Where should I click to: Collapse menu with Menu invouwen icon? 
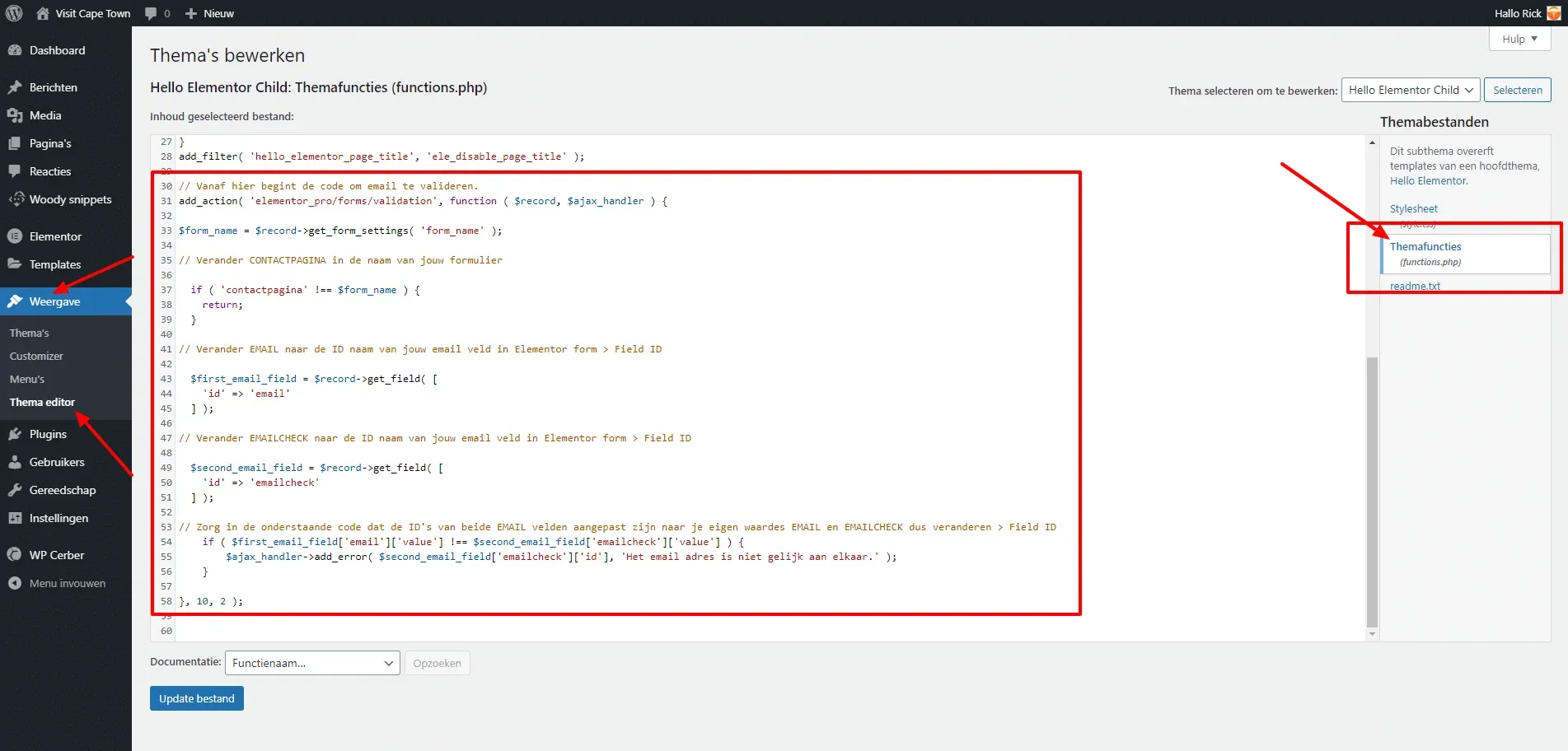15,583
